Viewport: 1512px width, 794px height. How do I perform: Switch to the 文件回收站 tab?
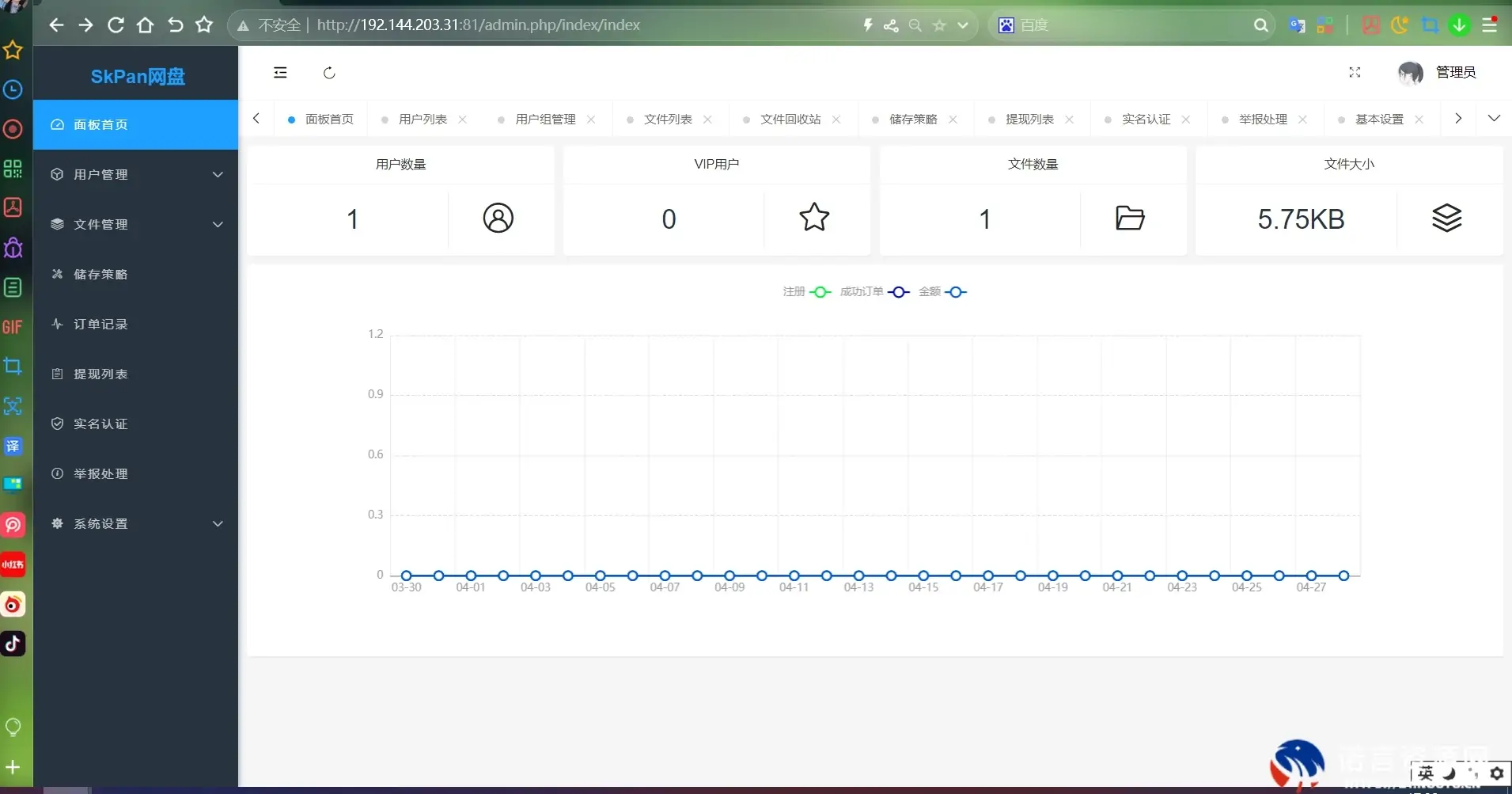tap(790, 120)
